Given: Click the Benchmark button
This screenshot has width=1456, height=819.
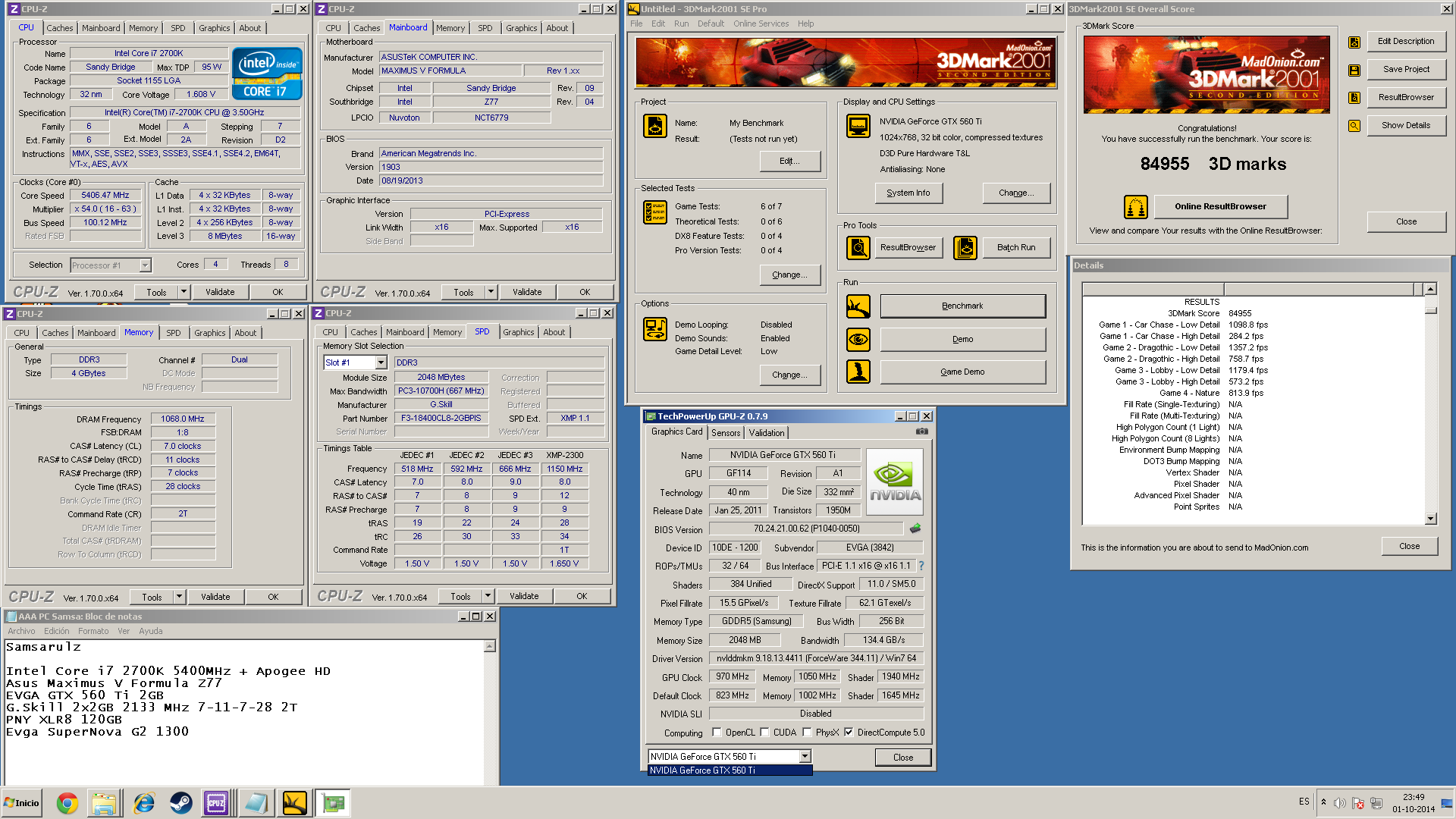Looking at the screenshot, I should [x=962, y=306].
